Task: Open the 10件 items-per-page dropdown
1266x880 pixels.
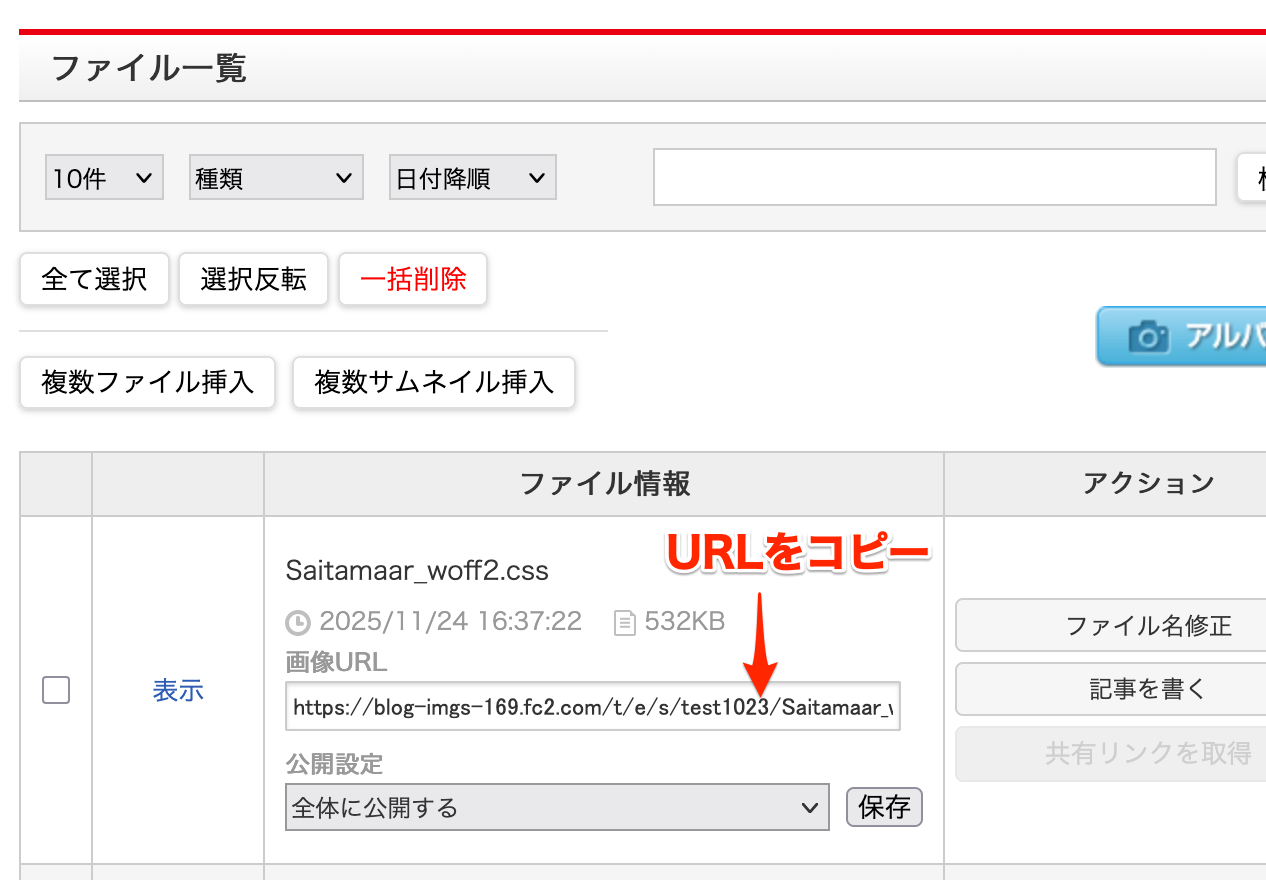Action: coord(104,178)
